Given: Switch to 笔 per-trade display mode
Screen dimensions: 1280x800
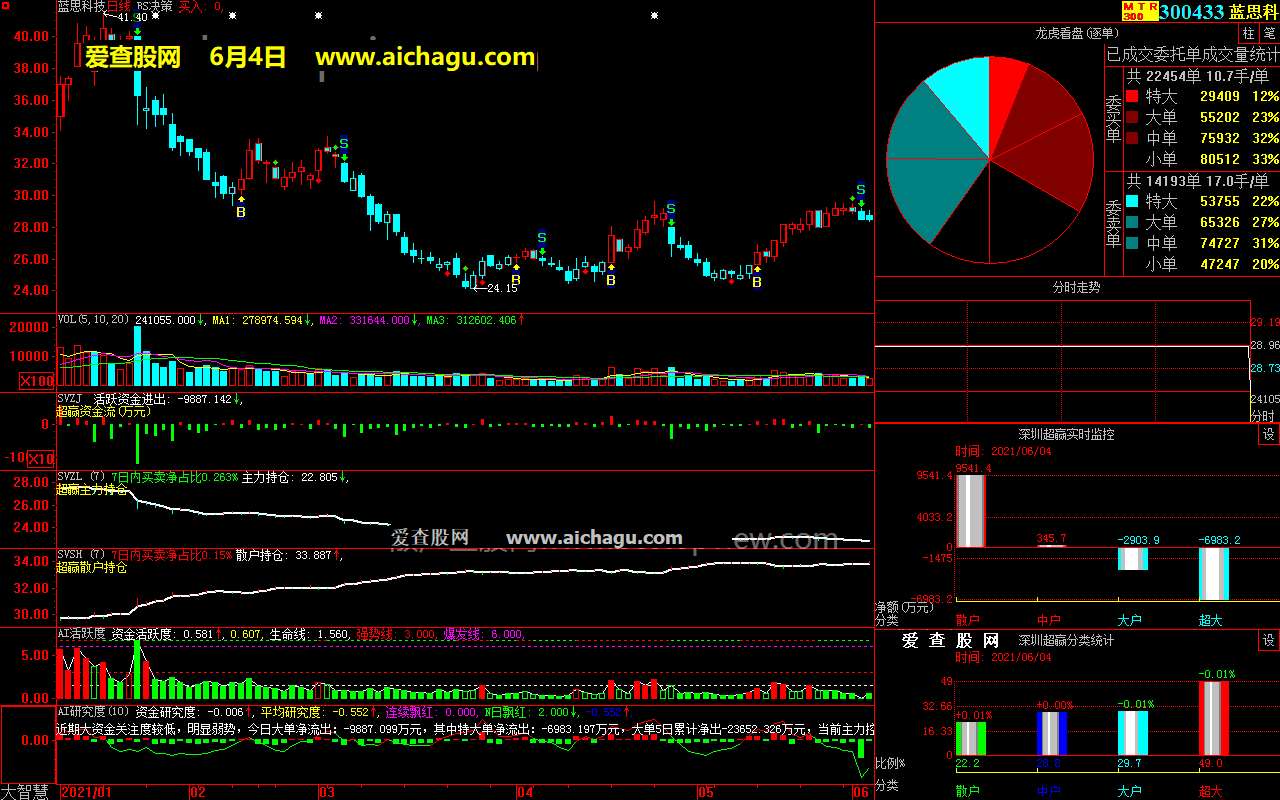Looking at the screenshot, I should coord(1269,33).
